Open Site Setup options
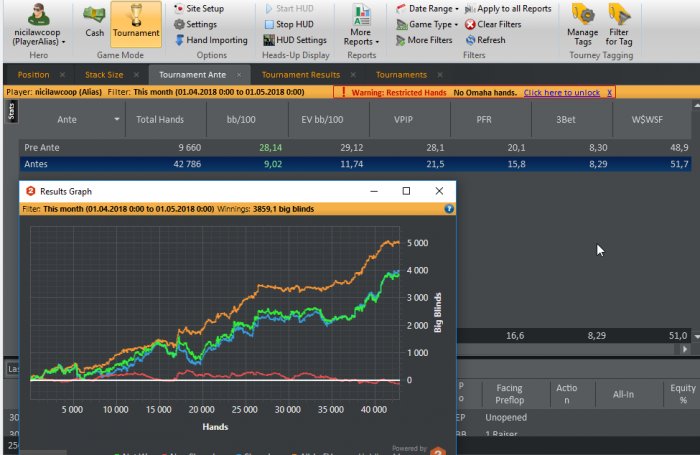Image resolution: width=700 pixels, height=455 pixels. pos(199,8)
